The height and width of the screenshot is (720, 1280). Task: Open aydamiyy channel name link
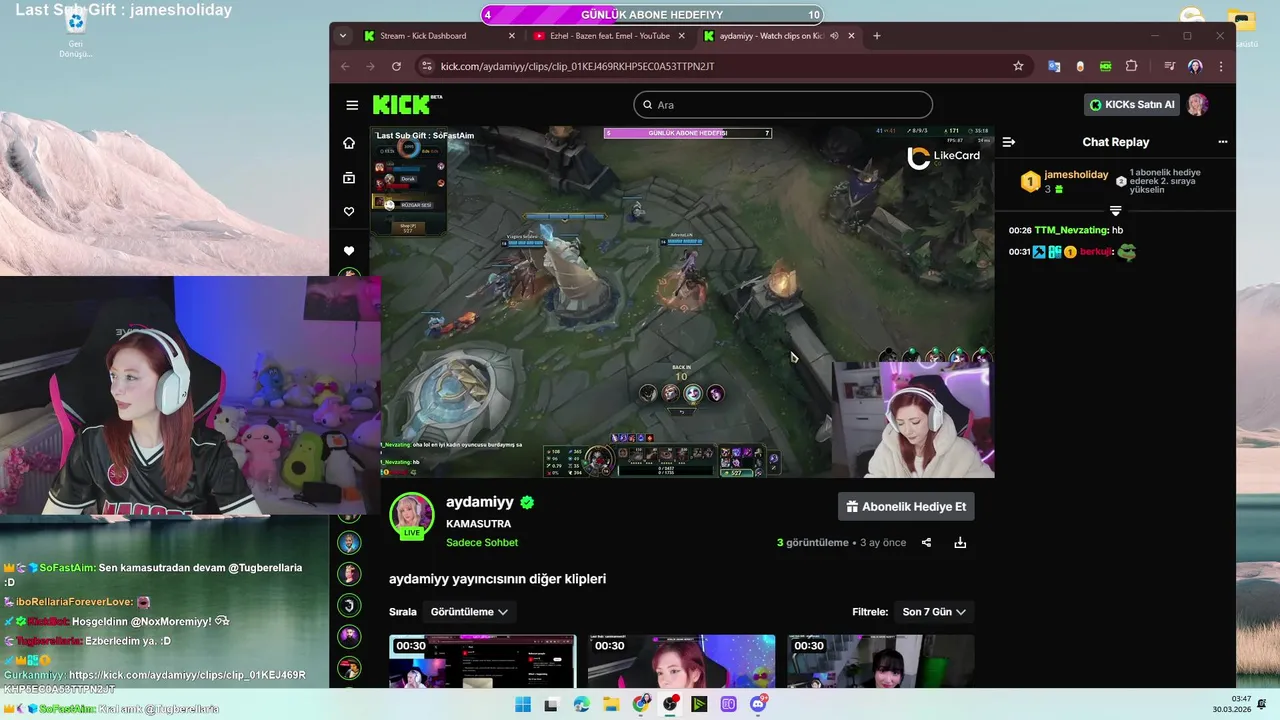(480, 502)
